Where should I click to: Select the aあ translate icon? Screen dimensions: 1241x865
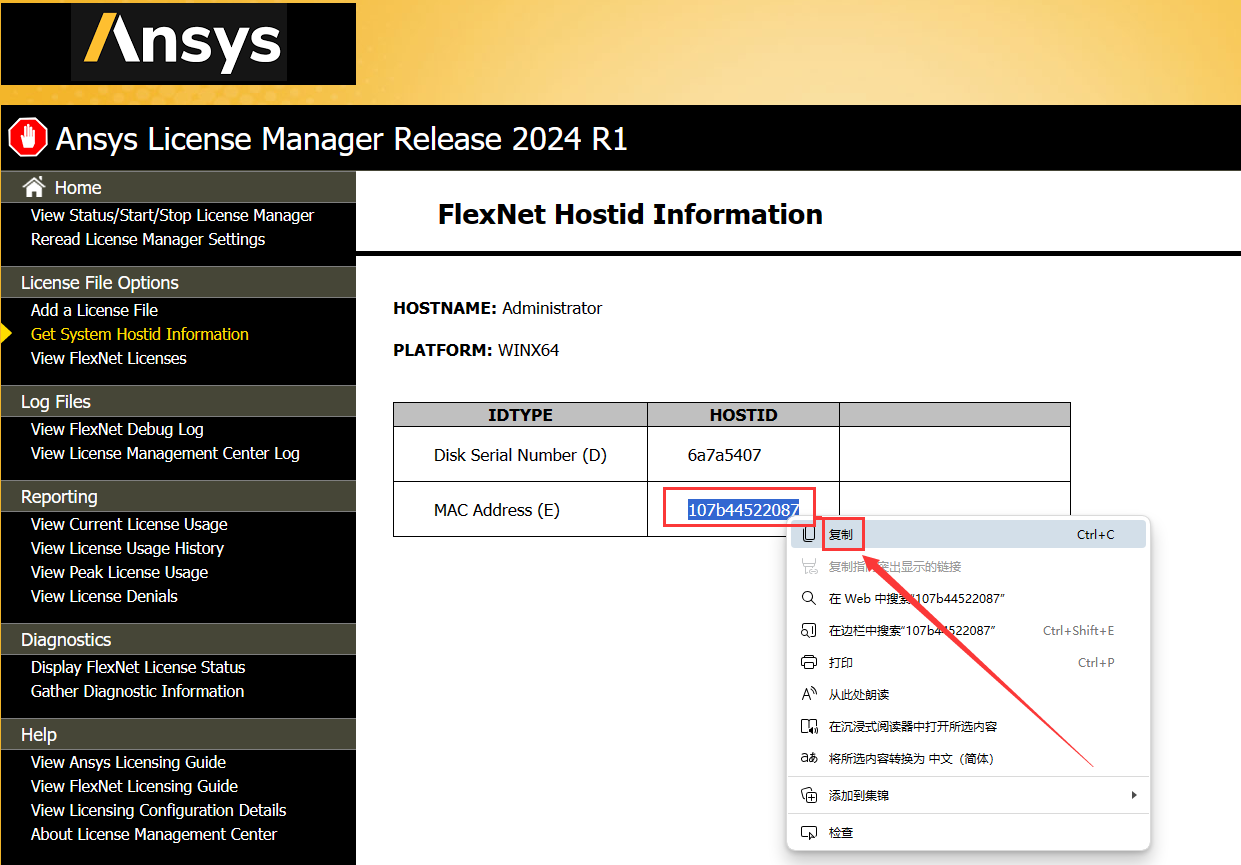click(x=810, y=758)
